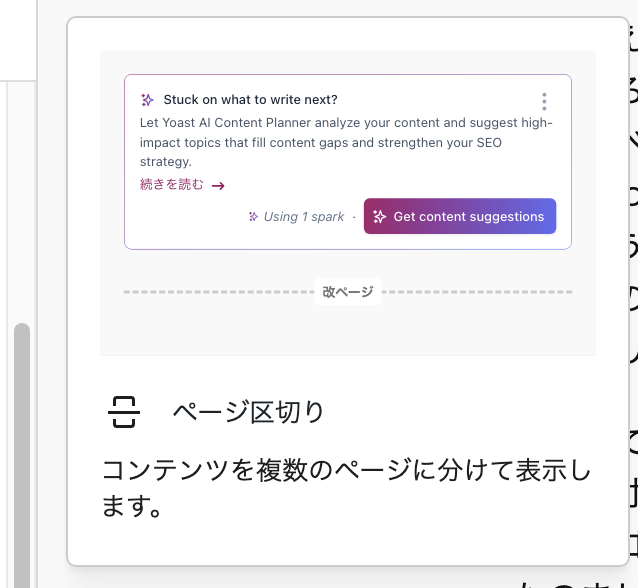Screen dimensions: 638x588
Task: Click the arrow icon after 続きを読む
Action: [218, 186]
